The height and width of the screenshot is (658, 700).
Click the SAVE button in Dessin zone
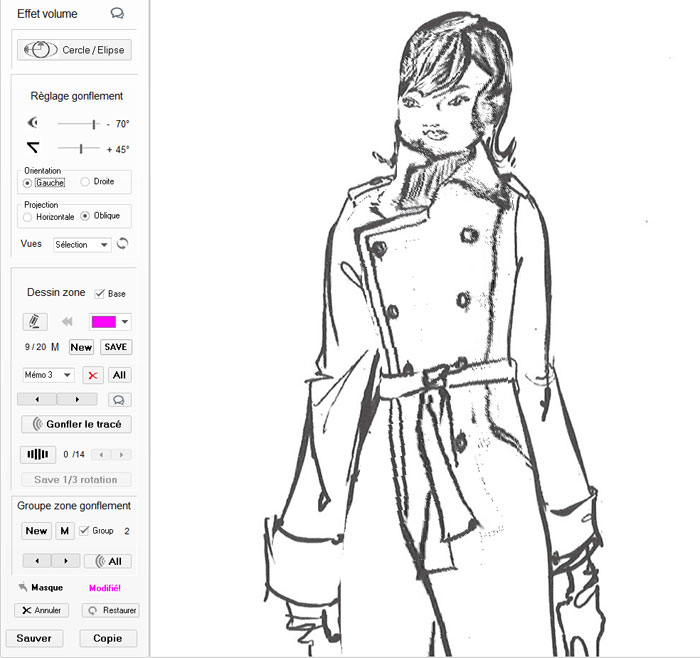(116, 347)
